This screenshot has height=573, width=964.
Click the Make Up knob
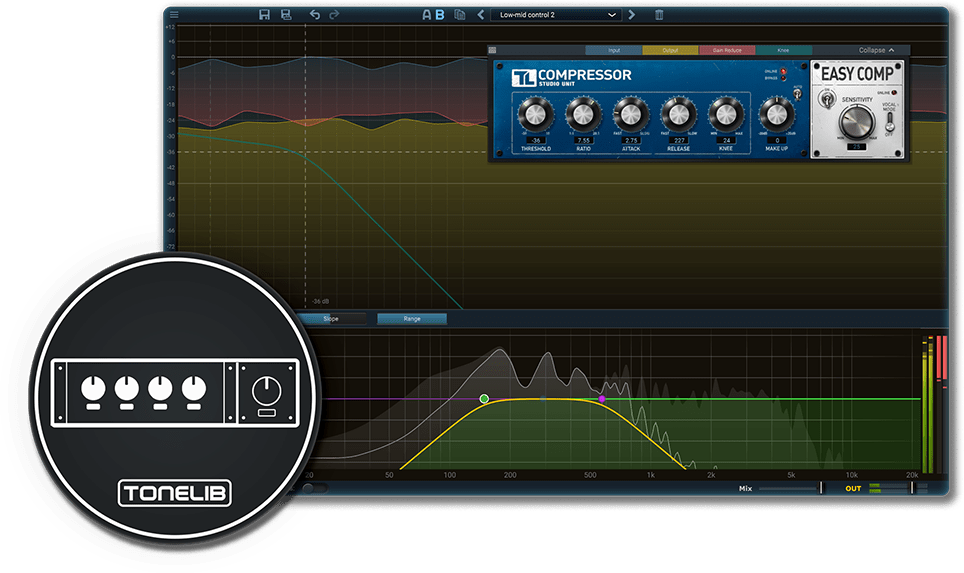pos(776,114)
